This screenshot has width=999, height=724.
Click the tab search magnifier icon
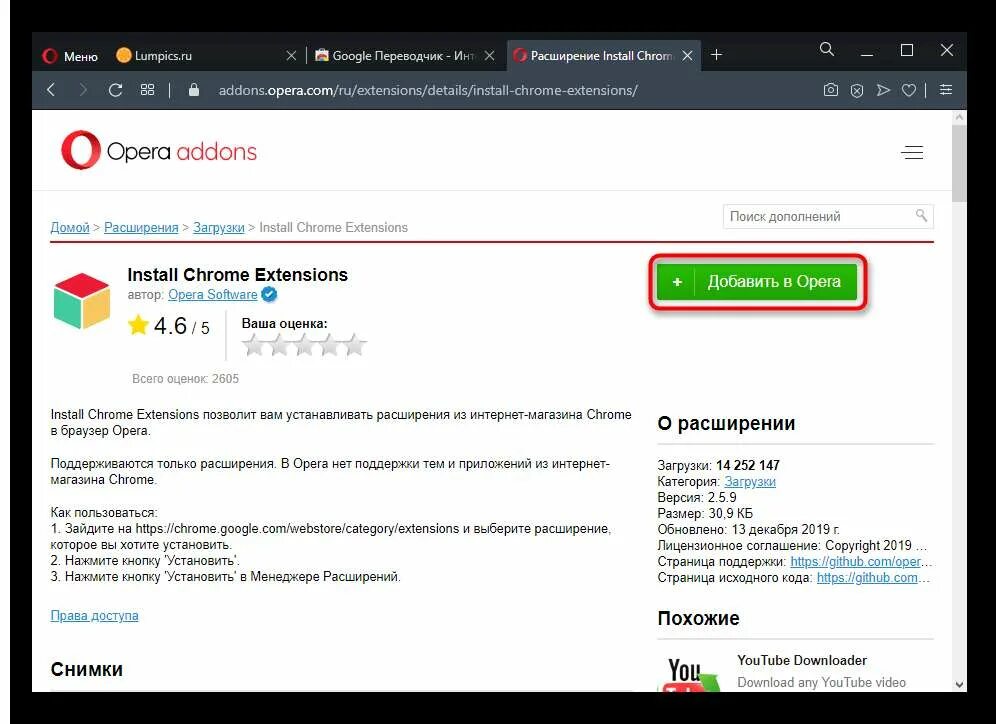827,49
